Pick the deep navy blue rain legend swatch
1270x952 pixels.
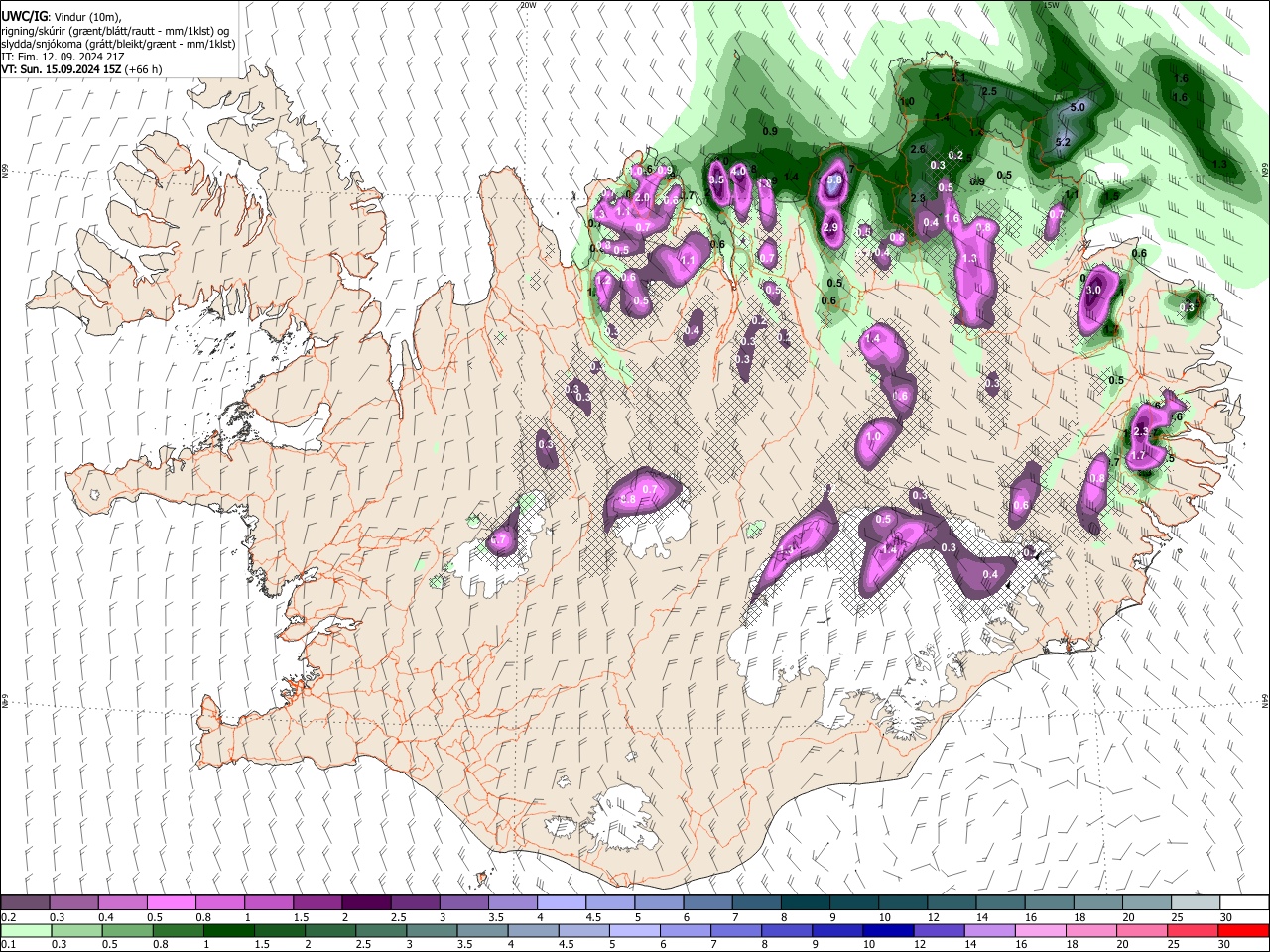(887, 931)
